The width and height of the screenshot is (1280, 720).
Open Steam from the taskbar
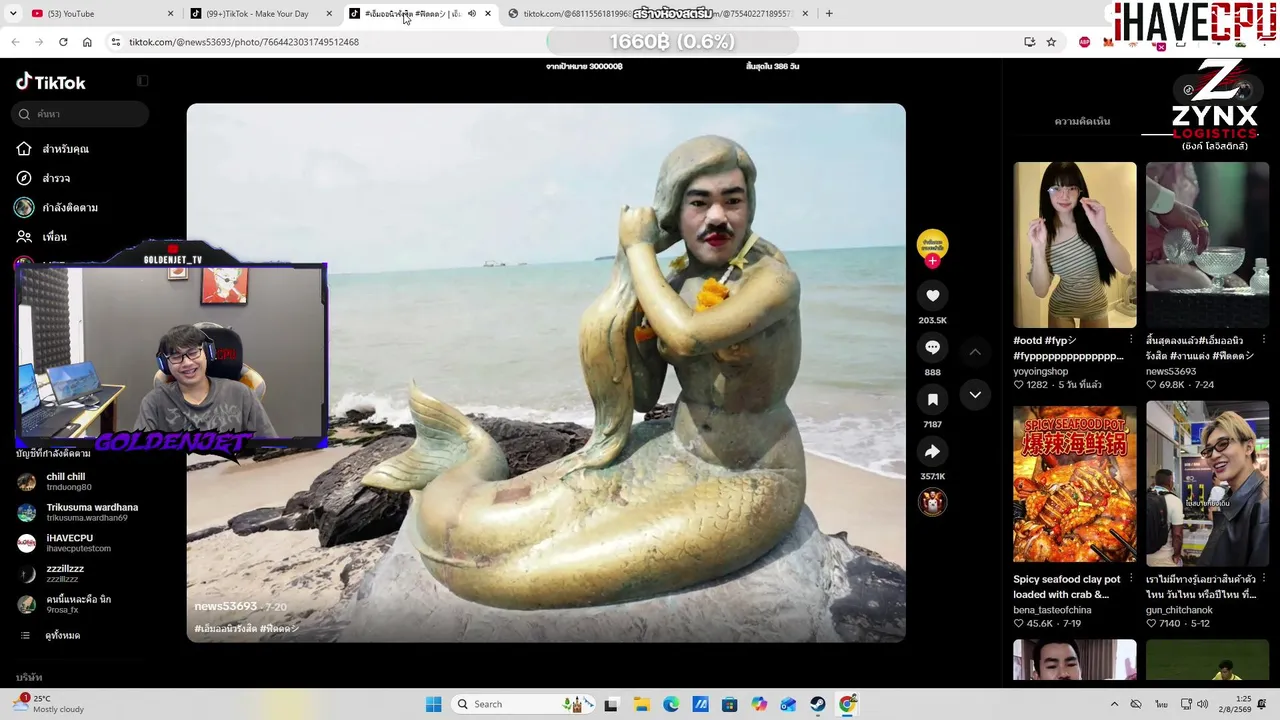(818, 704)
